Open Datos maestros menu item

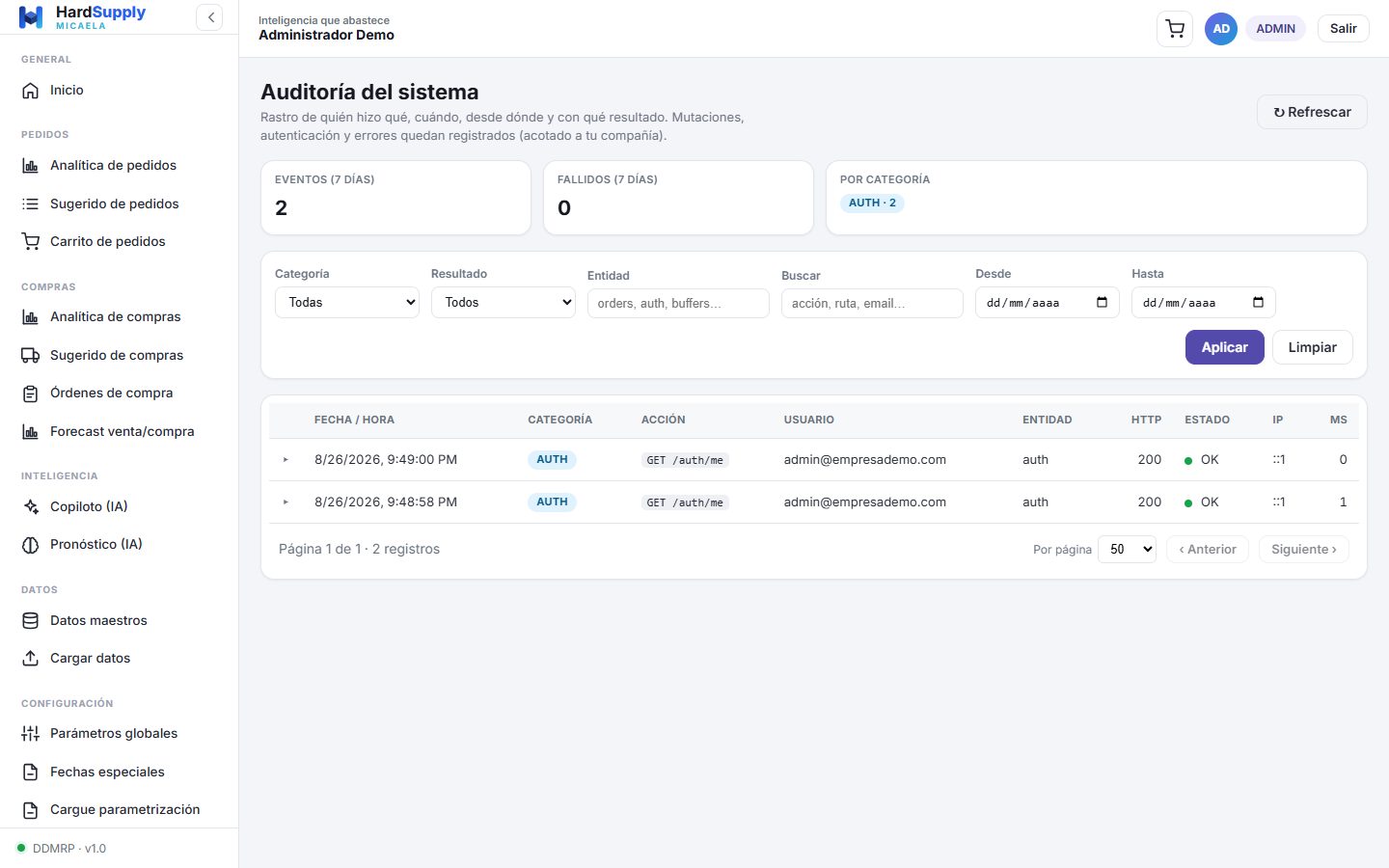click(120, 620)
